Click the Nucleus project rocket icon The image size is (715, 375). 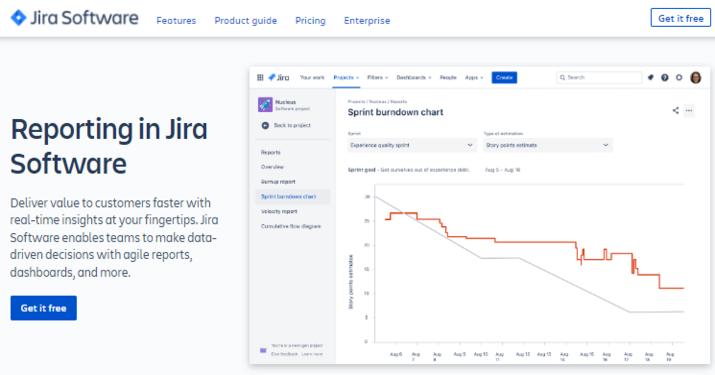tap(265, 104)
